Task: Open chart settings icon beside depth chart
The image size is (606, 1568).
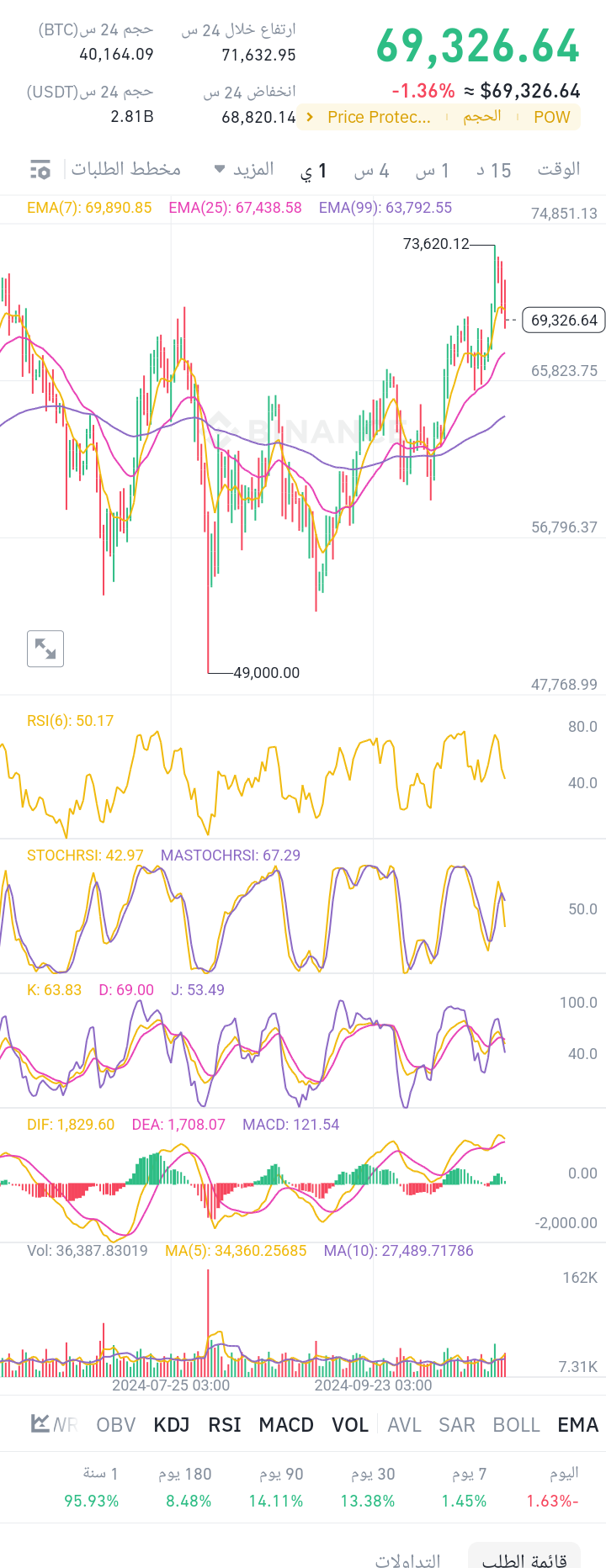Action: click(x=40, y=170)
